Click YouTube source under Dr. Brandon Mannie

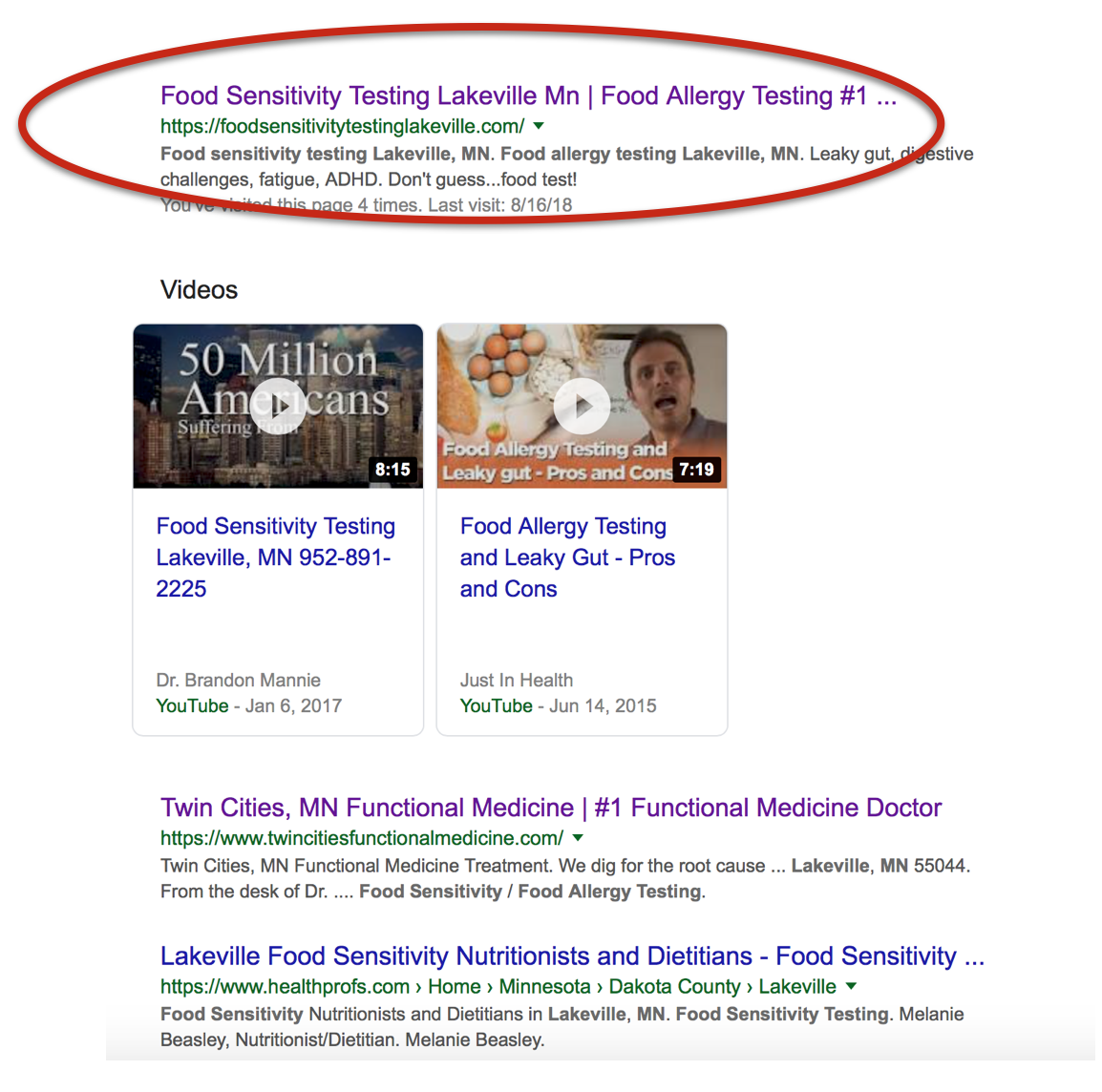[x=192, y=705]
